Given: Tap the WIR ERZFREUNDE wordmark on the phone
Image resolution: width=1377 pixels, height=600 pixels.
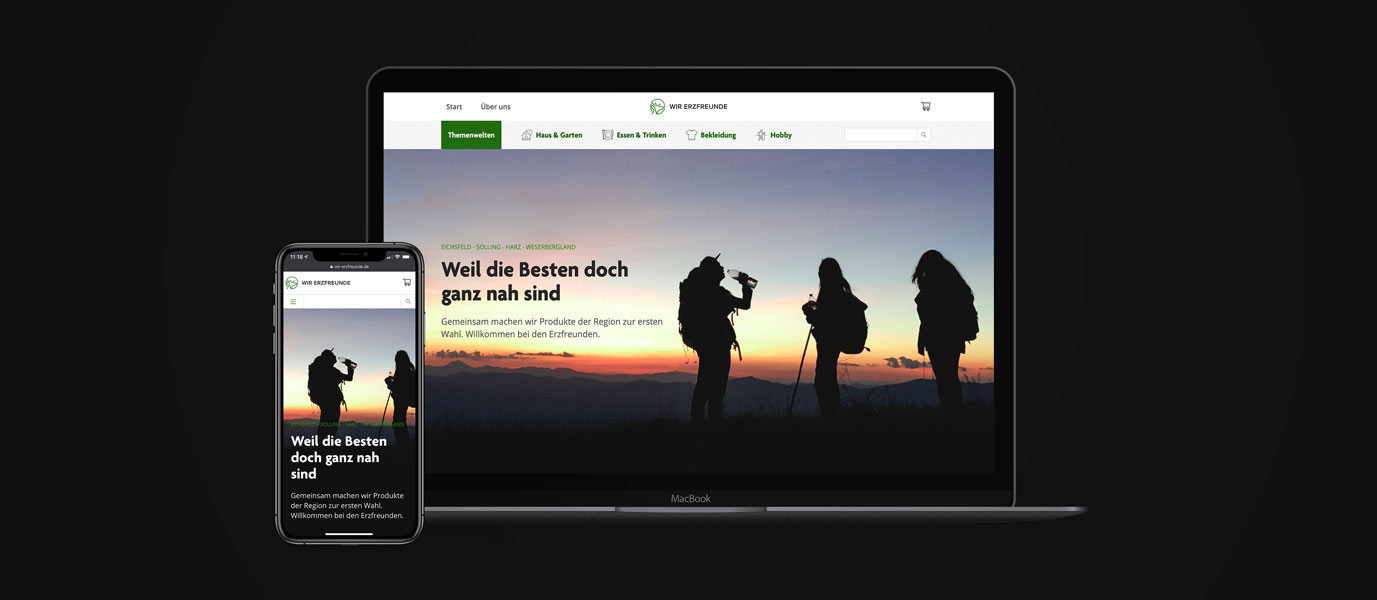Looking at the screenshot, I should (x=326, y=283).
